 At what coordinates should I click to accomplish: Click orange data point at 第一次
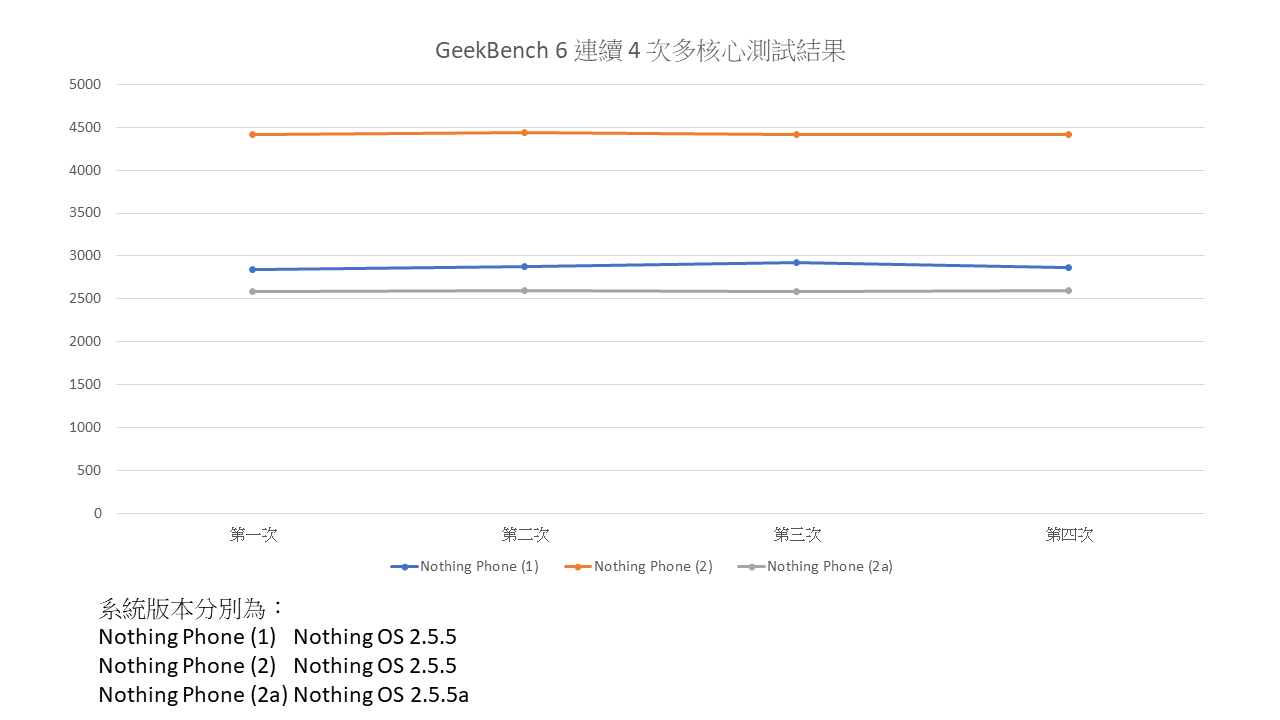(x=253, y=134)
